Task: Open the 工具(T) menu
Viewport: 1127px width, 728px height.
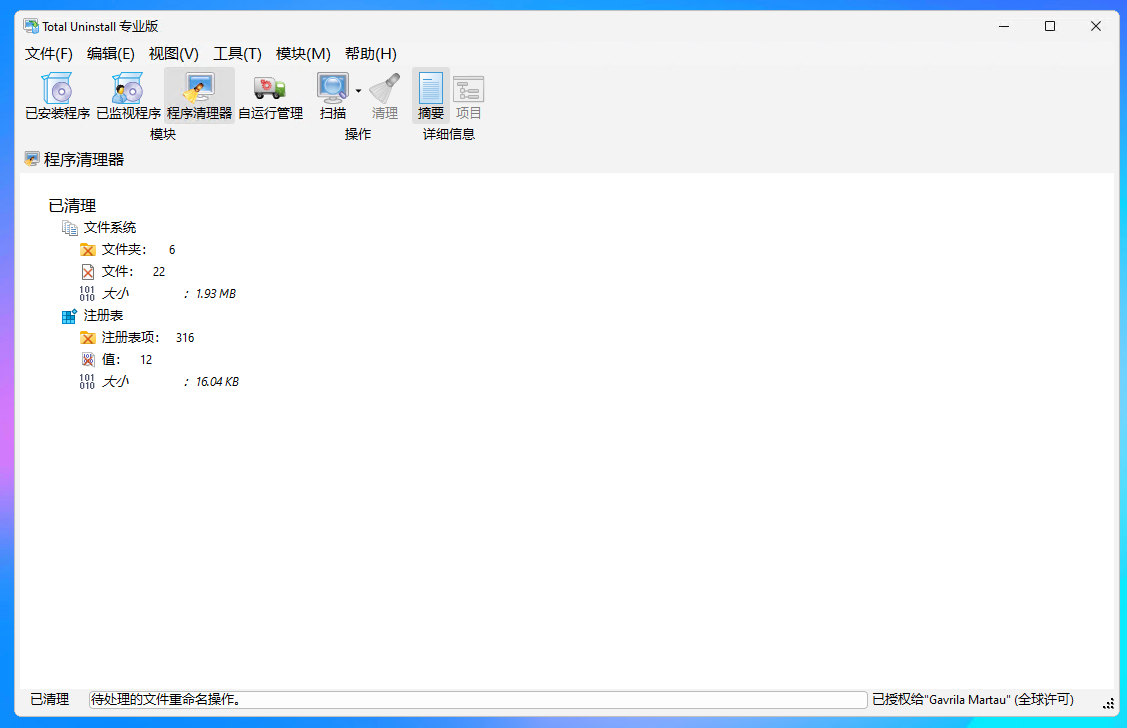Action: pos(237,54)
